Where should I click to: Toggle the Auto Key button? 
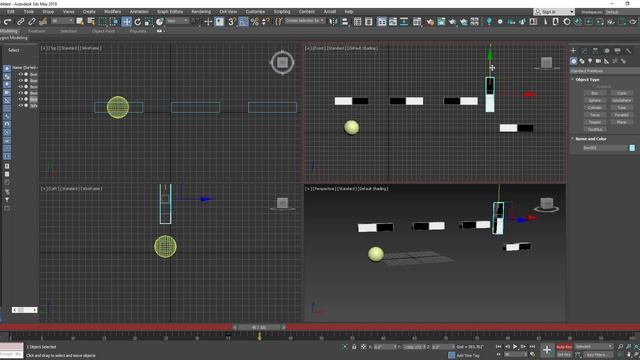564,347
